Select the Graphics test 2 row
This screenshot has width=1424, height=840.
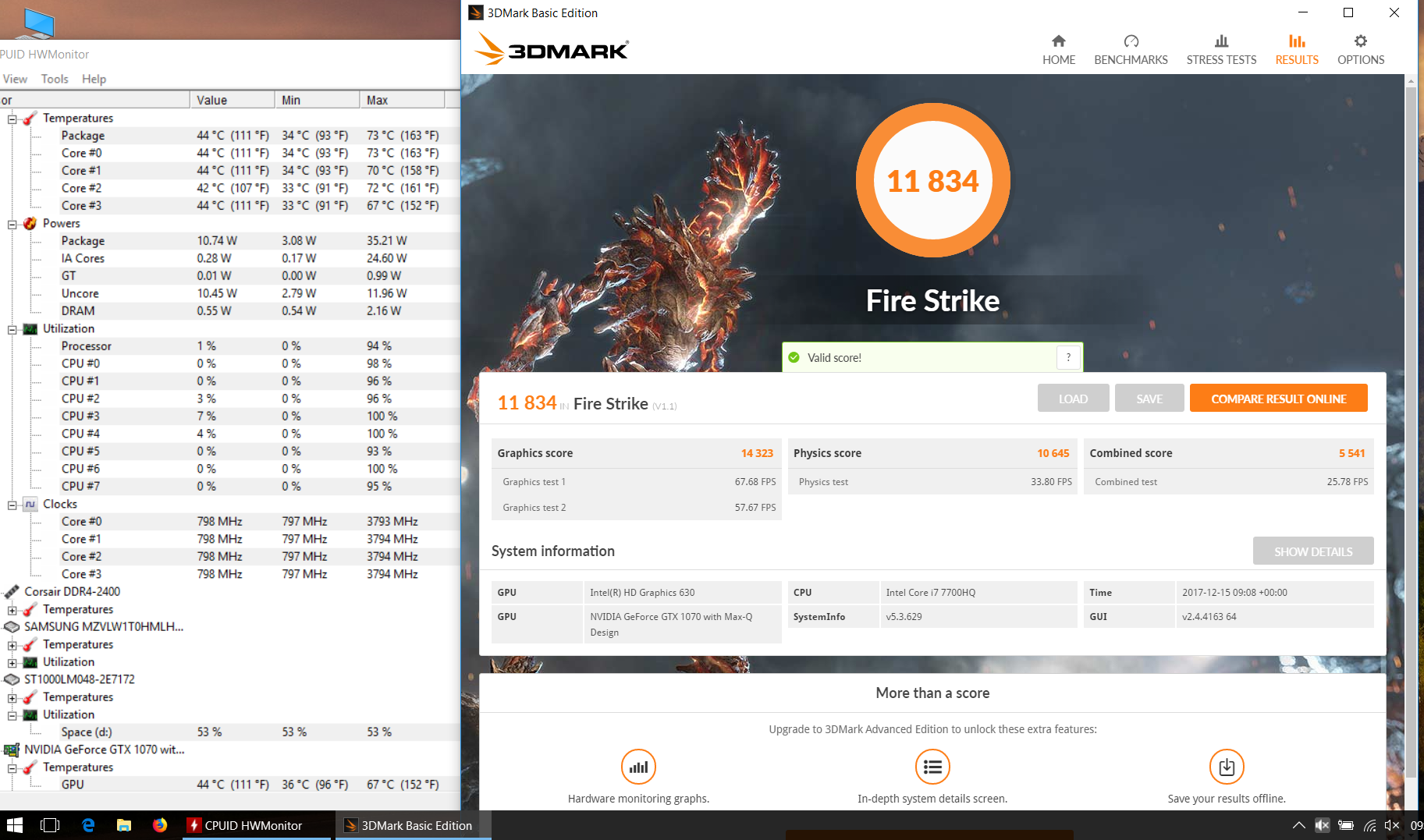(636, 508)
